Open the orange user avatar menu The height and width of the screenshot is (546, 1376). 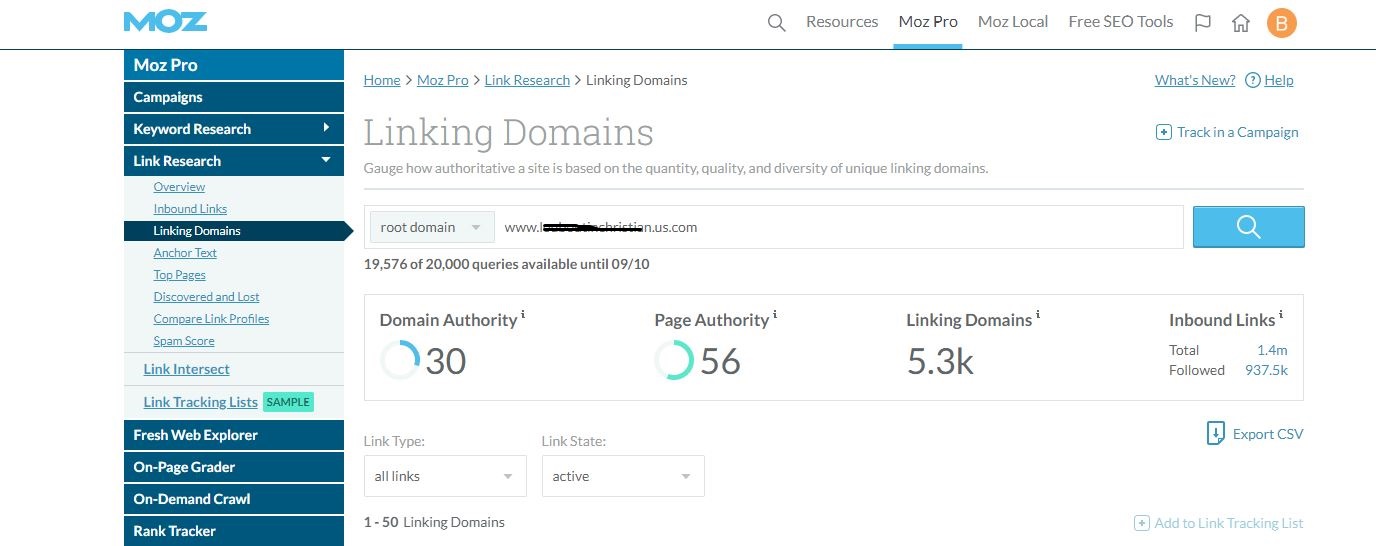(x=1281, y=22)
